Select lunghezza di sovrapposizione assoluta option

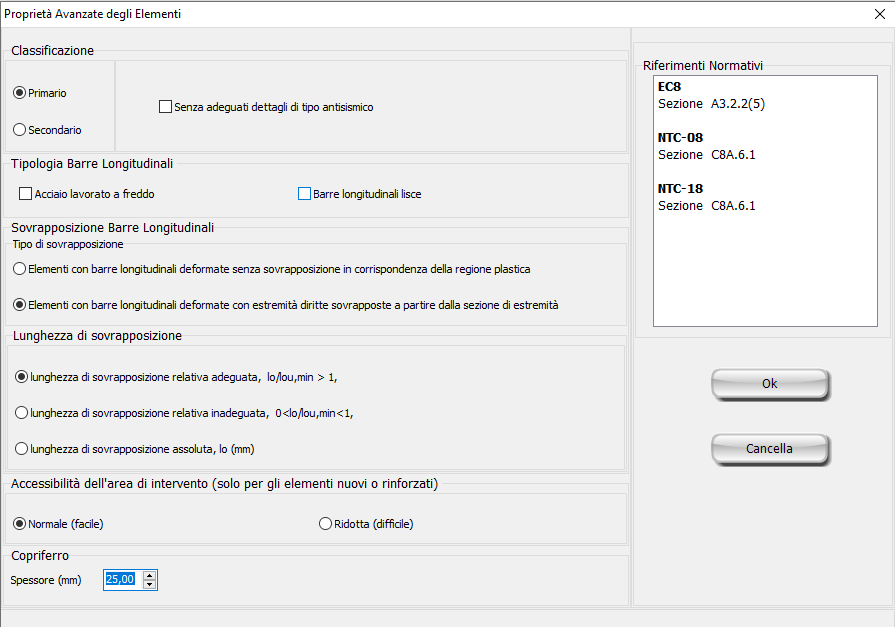tap(22, 449)
